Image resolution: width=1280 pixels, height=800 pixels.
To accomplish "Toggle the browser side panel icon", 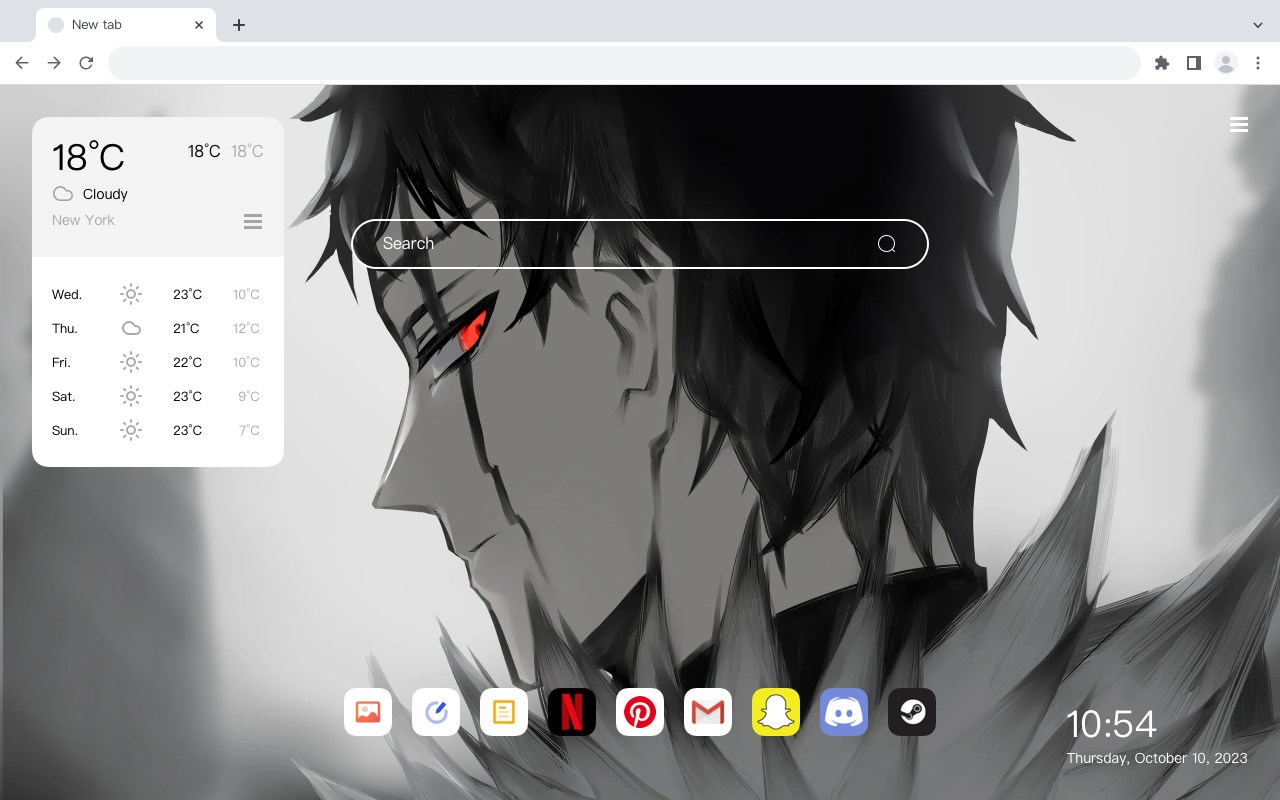I will point(1193,63).
